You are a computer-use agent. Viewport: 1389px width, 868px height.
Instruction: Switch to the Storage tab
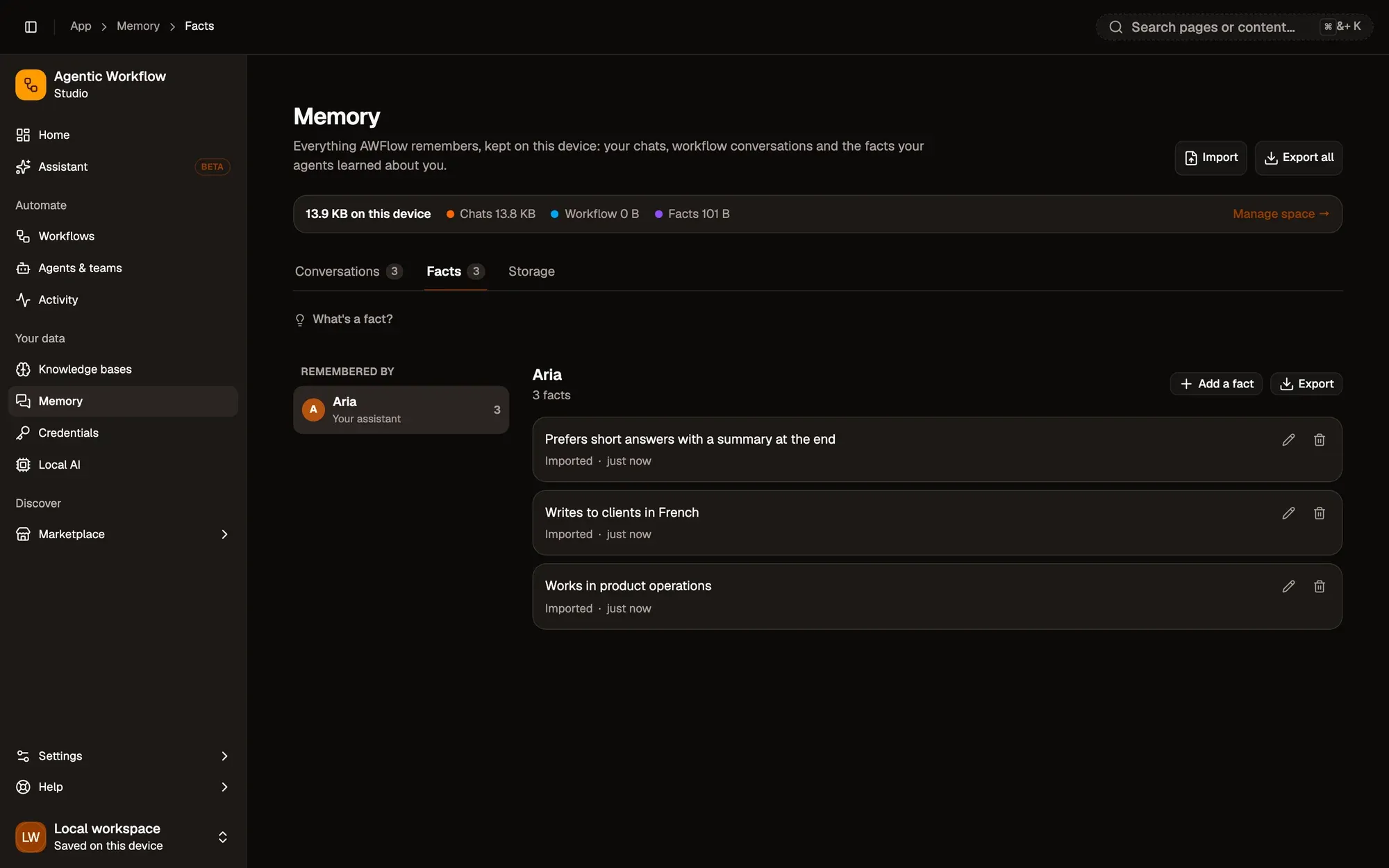(x=531, y=272)
